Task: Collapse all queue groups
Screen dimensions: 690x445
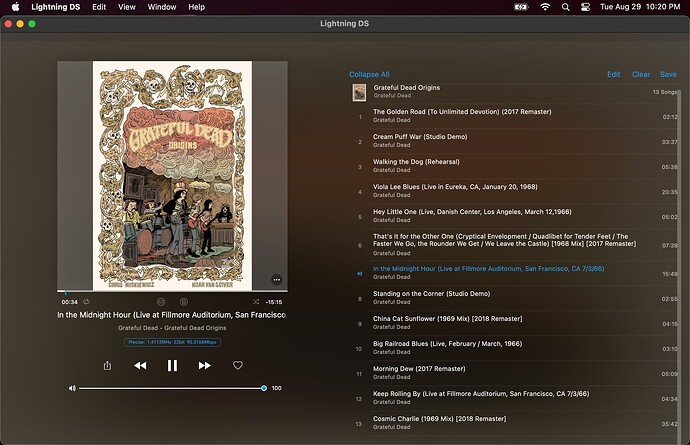Action: tap(369, 74)
